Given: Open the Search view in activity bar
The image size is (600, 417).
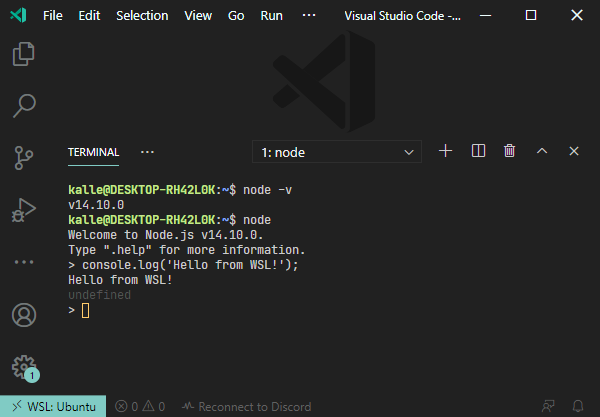Looking at the screenshot, I should [x=24, y=106].
